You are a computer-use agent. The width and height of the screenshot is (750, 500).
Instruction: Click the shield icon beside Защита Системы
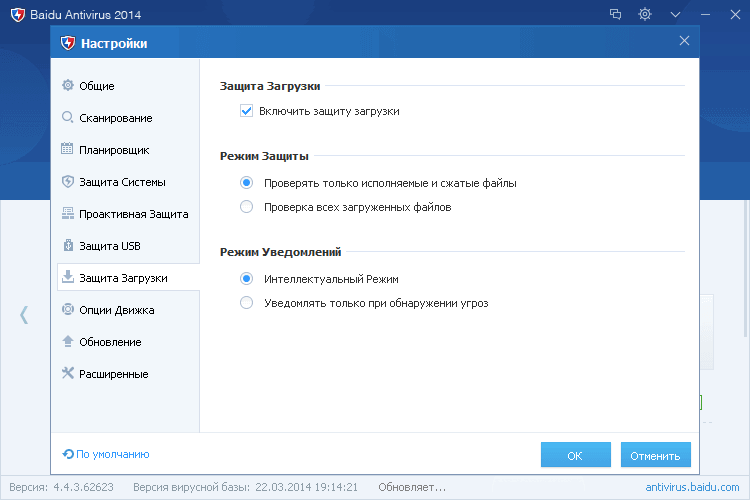point(68,181)
